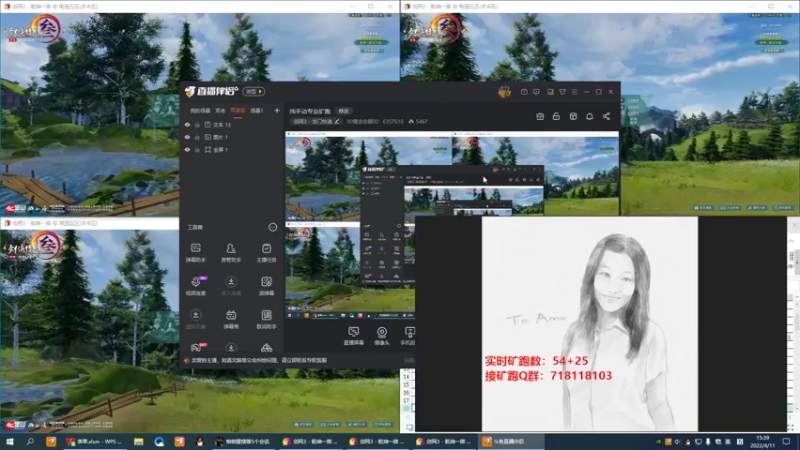The image size is (800, 450).
Task: Toggle lock on 全屏 1 source
Action: (197, 150)
